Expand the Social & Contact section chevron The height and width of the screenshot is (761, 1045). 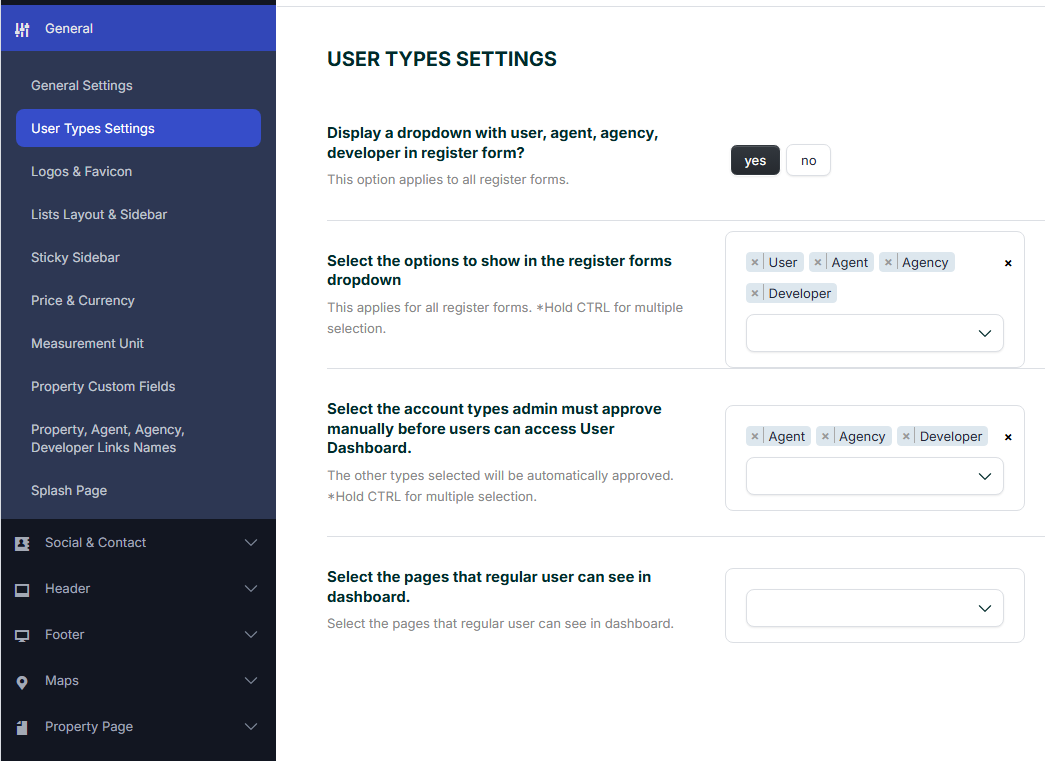251,543
